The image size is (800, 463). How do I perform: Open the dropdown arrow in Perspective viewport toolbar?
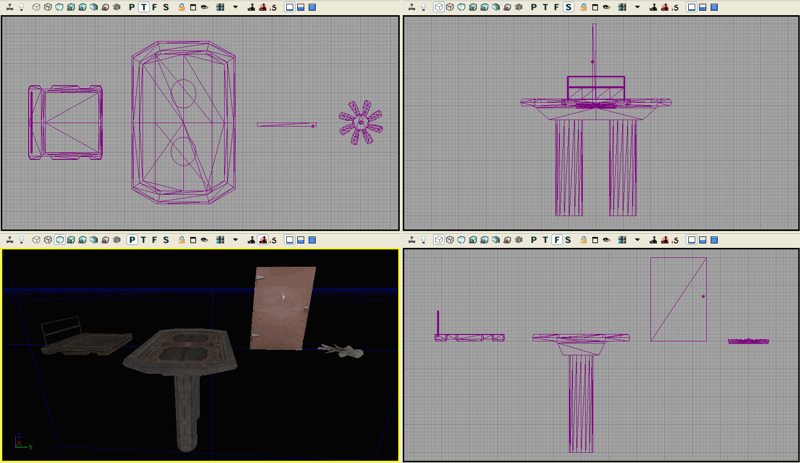[x=235, y=240]
